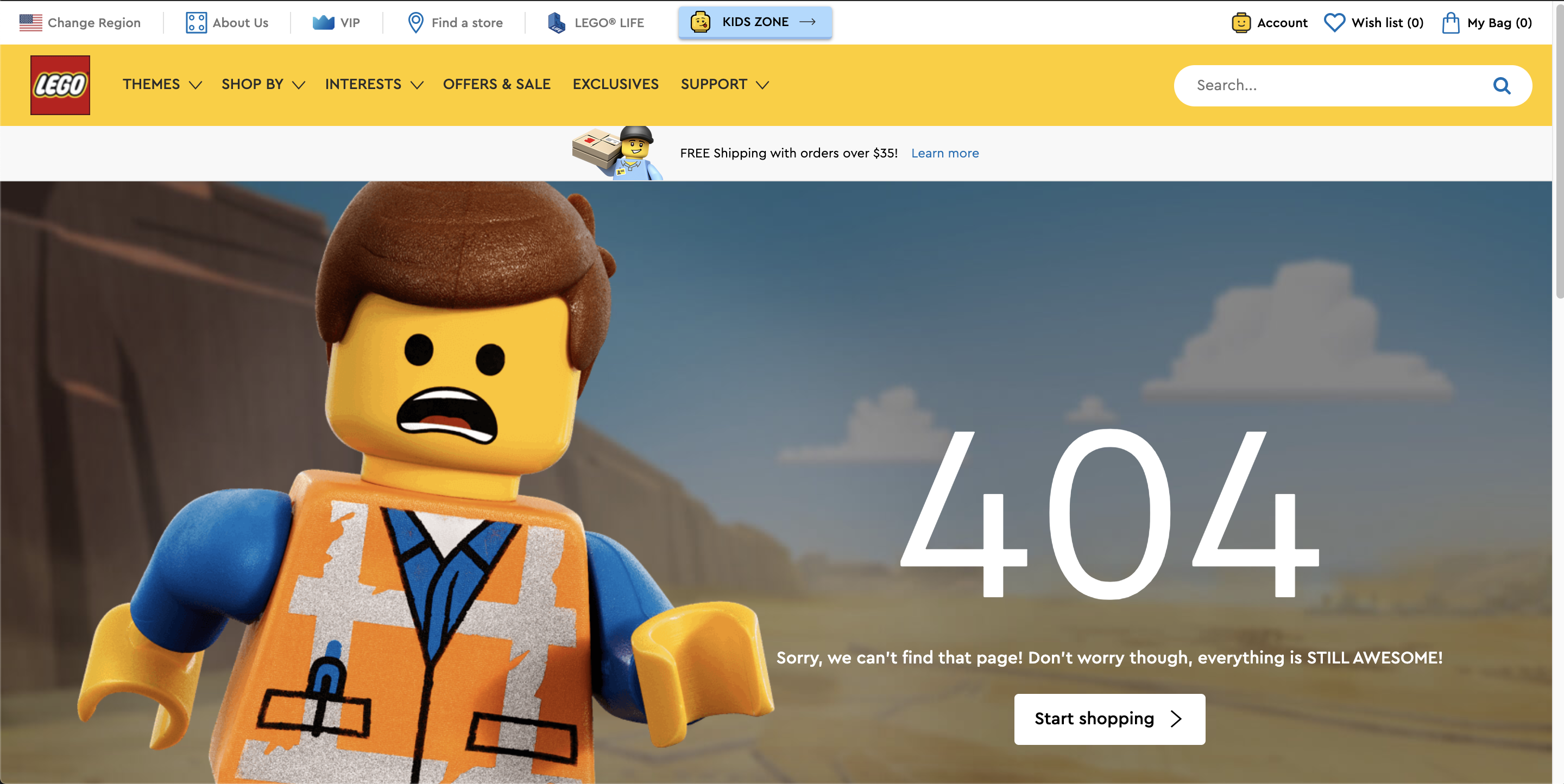Open the Account link
The height and width of the screenshot is (784, 1564).
1270,22
